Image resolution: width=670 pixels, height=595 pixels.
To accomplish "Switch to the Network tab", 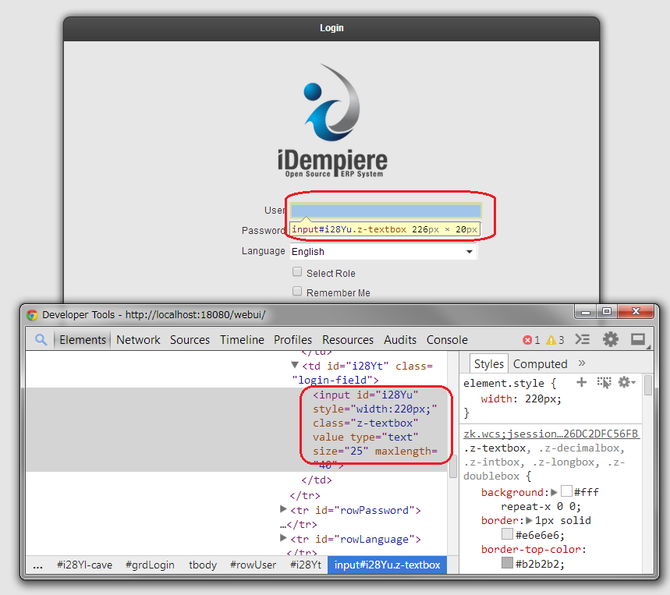I will 138,340.
